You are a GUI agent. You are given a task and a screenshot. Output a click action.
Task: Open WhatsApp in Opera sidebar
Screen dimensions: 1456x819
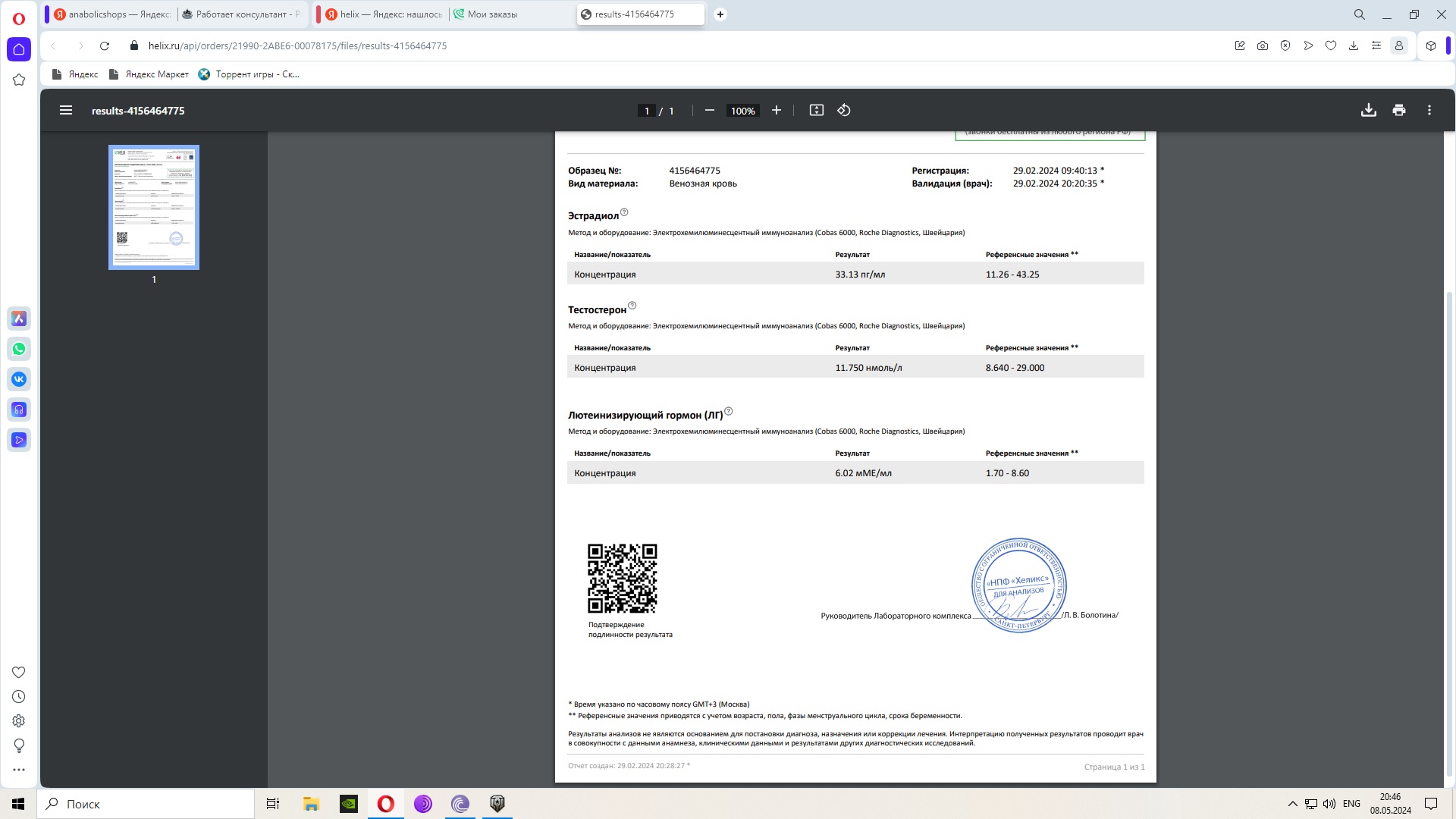pos(19,349)
